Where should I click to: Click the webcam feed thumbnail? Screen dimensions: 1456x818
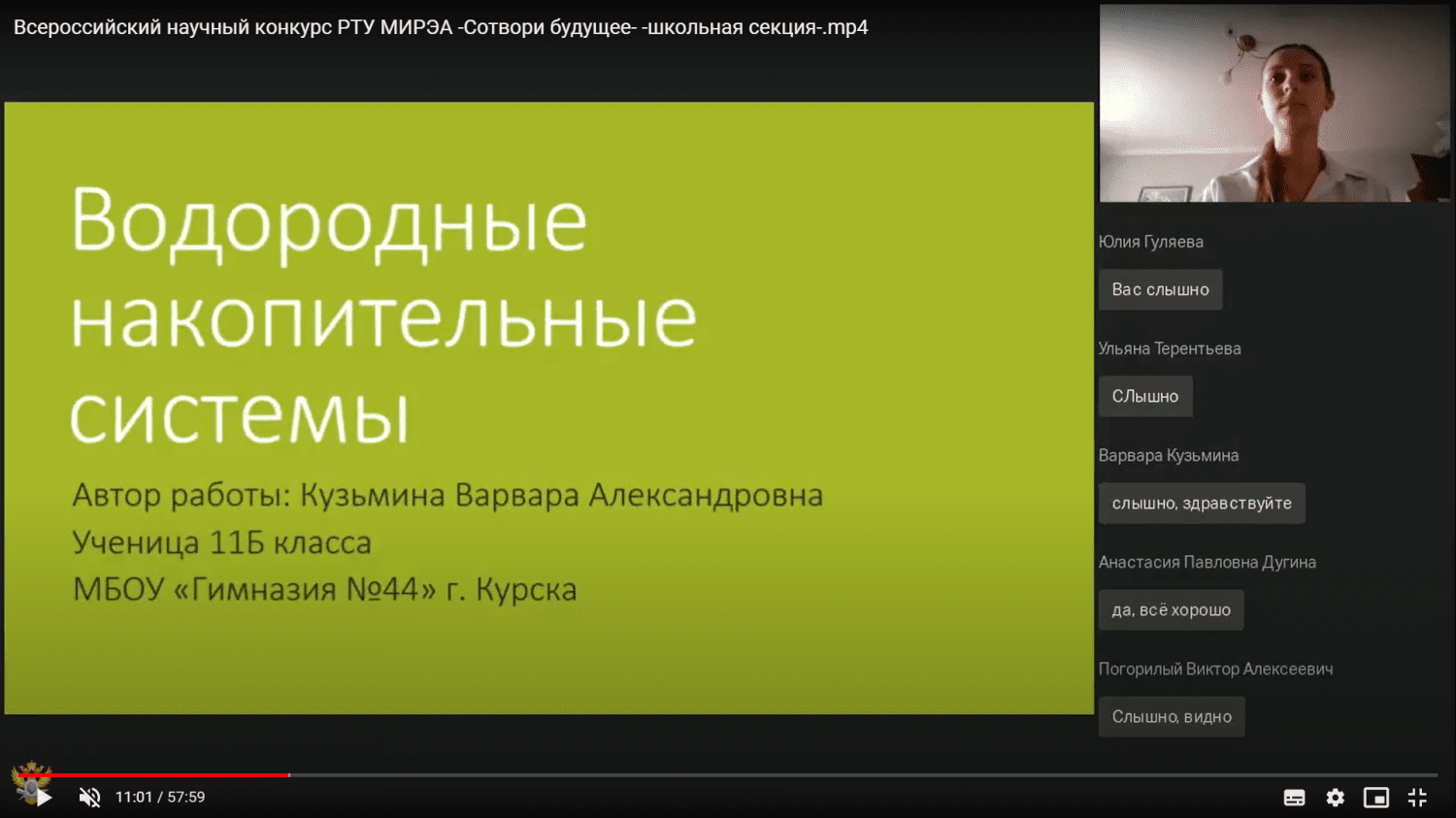coord(1274,103)
